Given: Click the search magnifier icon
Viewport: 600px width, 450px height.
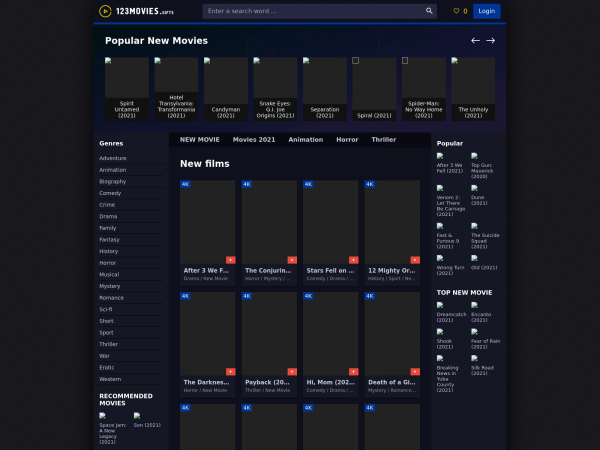Looking at the screenshot, I should pyautogui.click(x=429, y=11).
